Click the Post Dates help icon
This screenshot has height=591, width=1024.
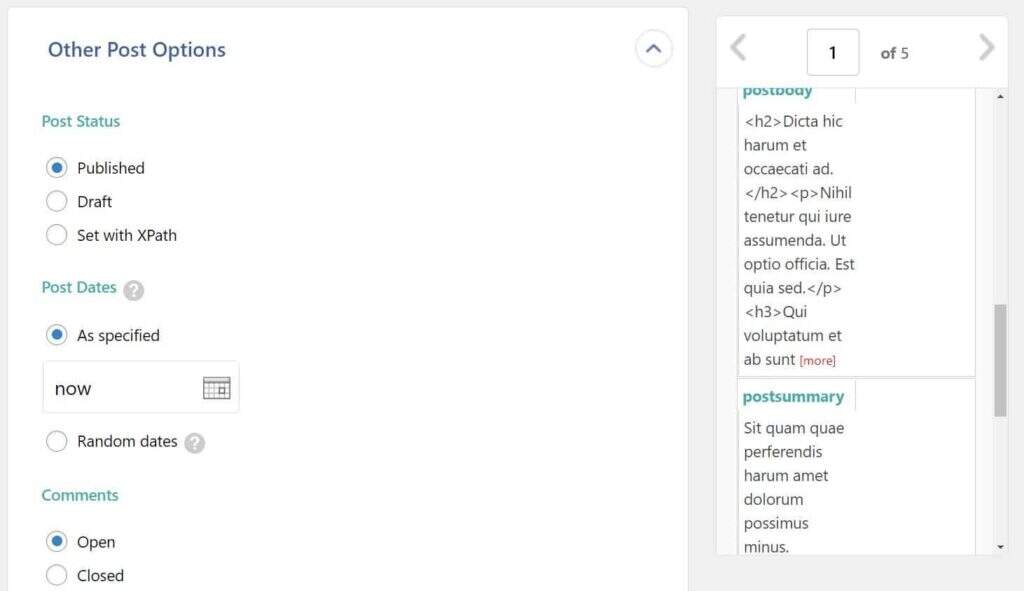(x=134, y=290)
